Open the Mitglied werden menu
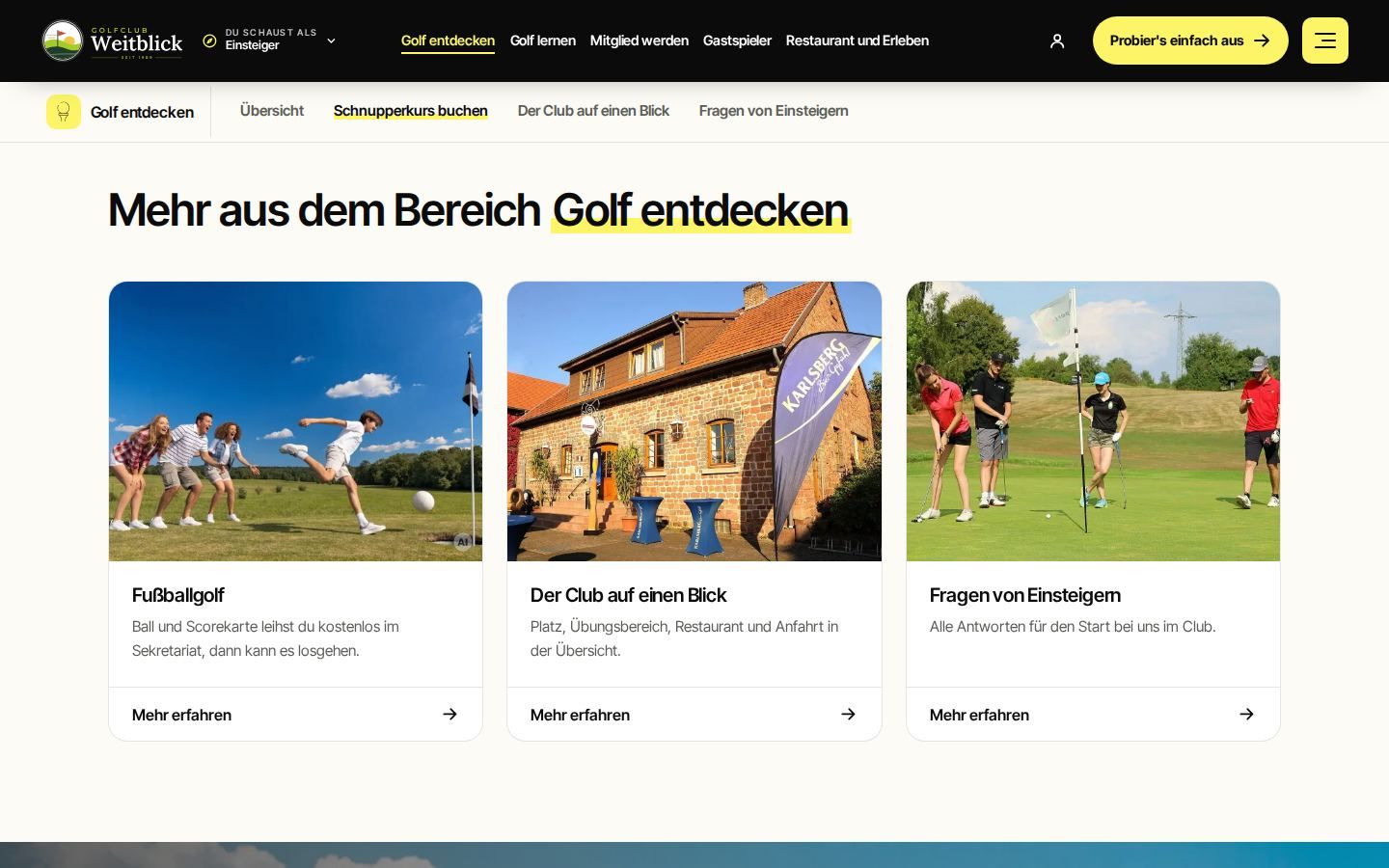 point(639,41)
